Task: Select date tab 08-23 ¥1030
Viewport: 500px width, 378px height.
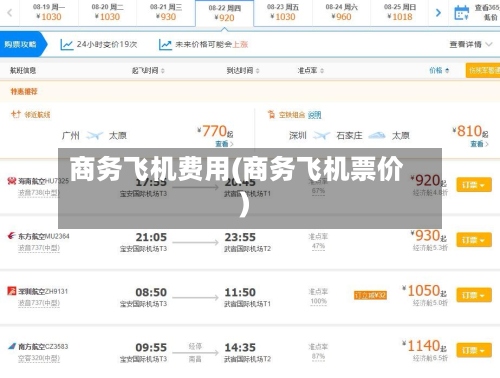Action: pyautogui.click(x=283, y=12)
